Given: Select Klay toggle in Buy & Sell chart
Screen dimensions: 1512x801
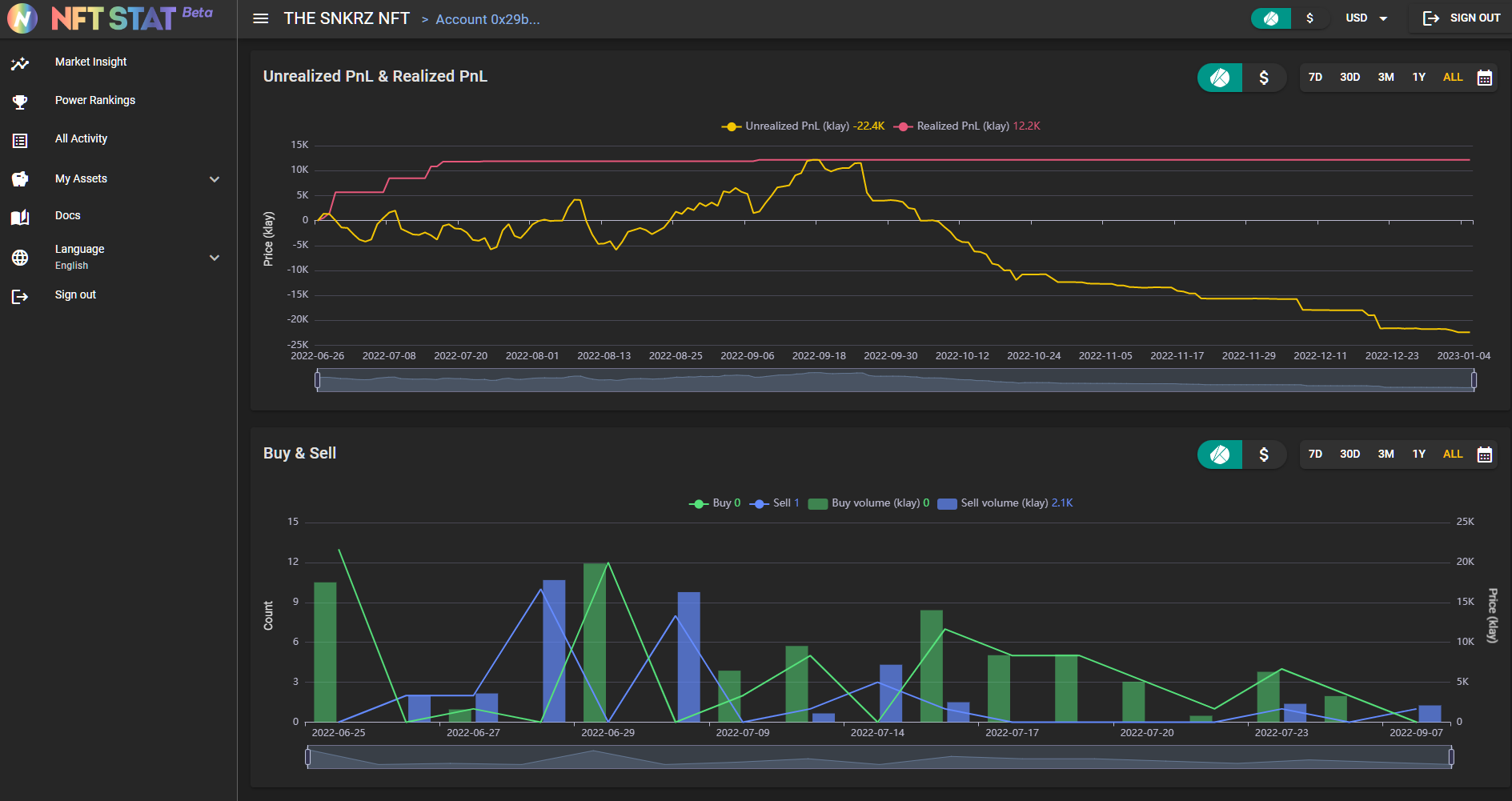Looking at the screenshot, I should (x=1220, y=455).
